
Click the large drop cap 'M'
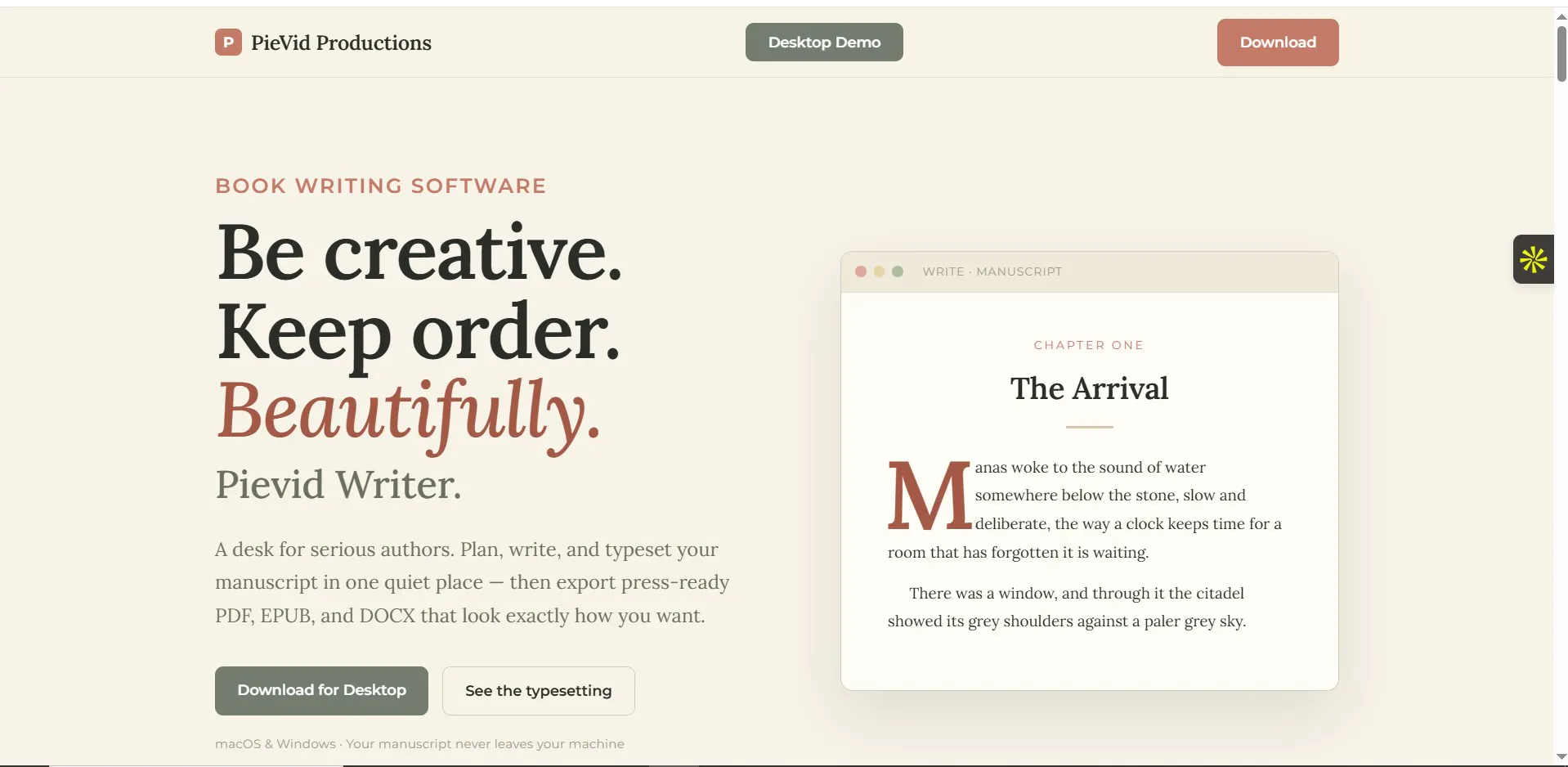[x=929, y=496]
